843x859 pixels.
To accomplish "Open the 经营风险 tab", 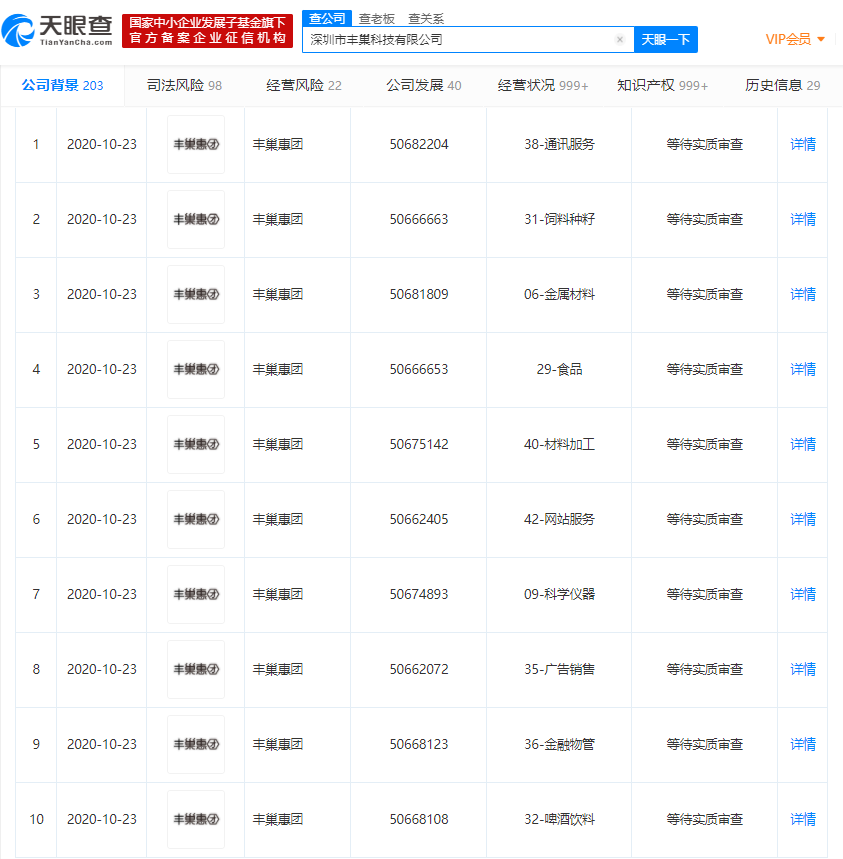I will [x=304, y=85].
